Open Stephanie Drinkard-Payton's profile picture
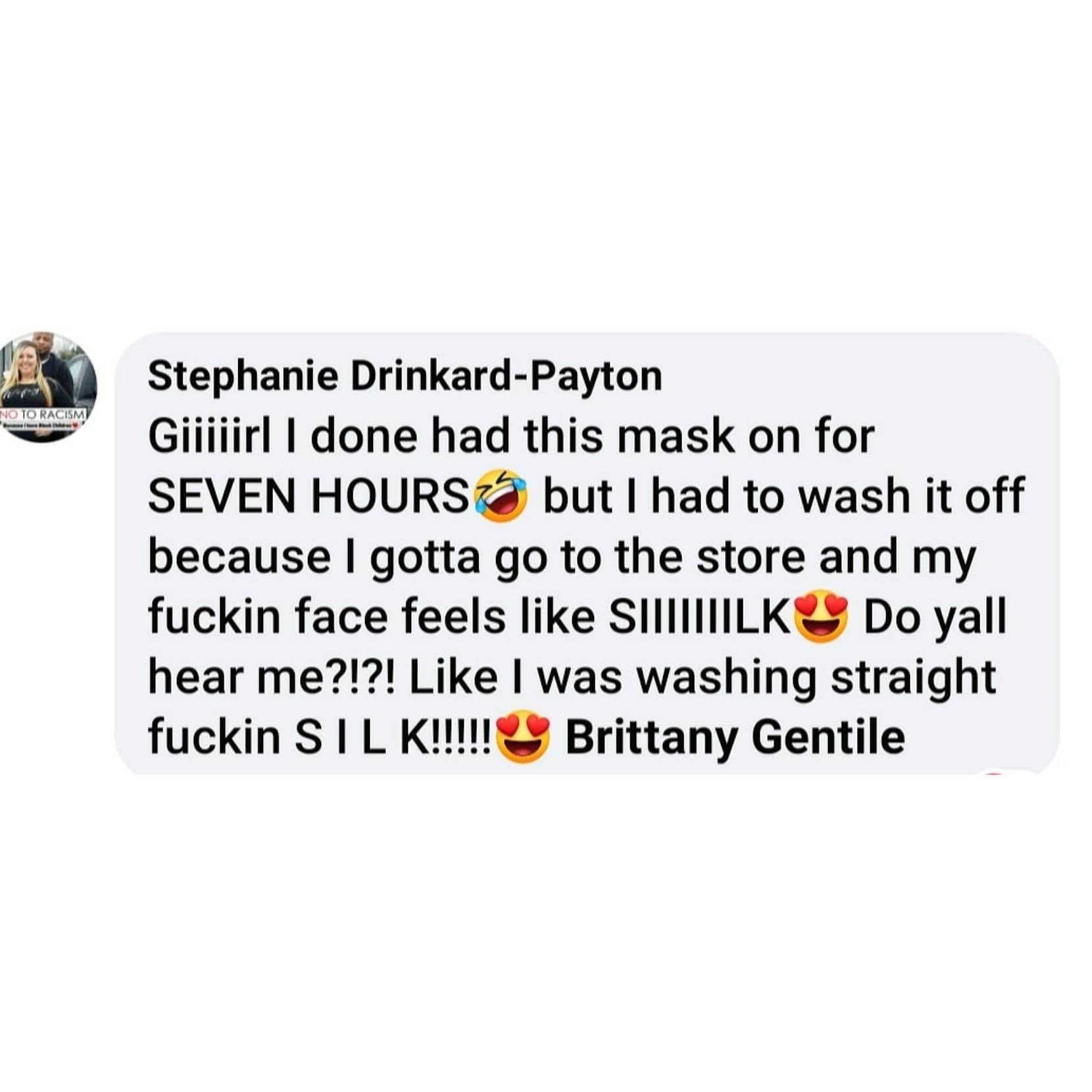Screen dimensions: 1092x1092 (x=47, y=387)
